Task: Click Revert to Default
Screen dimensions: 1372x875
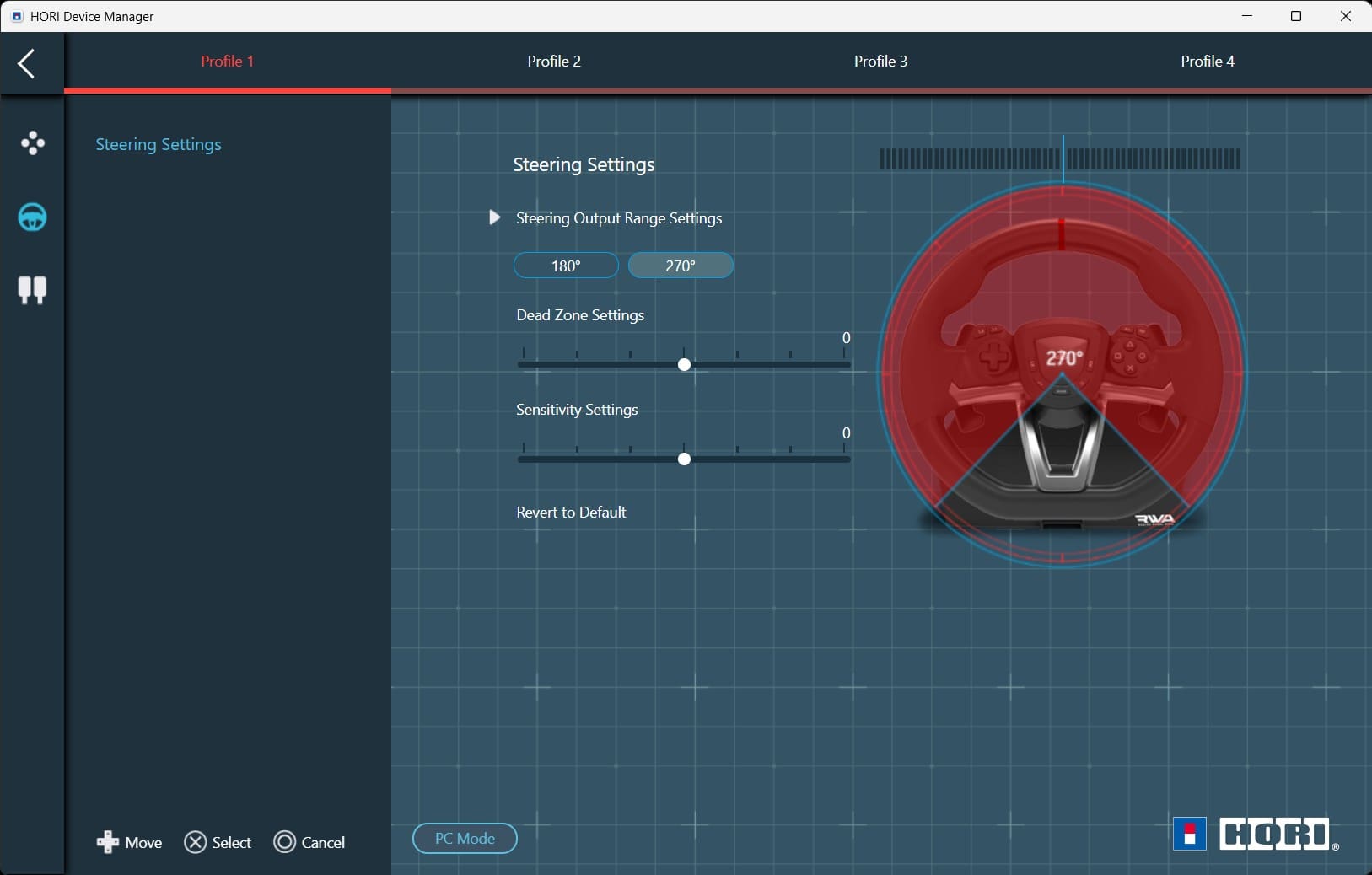Action: click(571, 513)
